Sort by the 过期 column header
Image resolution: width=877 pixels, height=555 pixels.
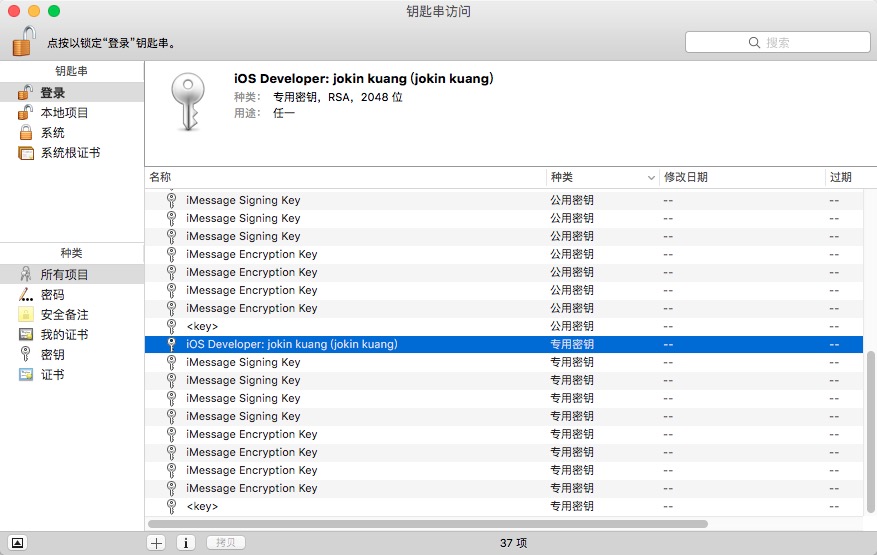click(851, 177)
